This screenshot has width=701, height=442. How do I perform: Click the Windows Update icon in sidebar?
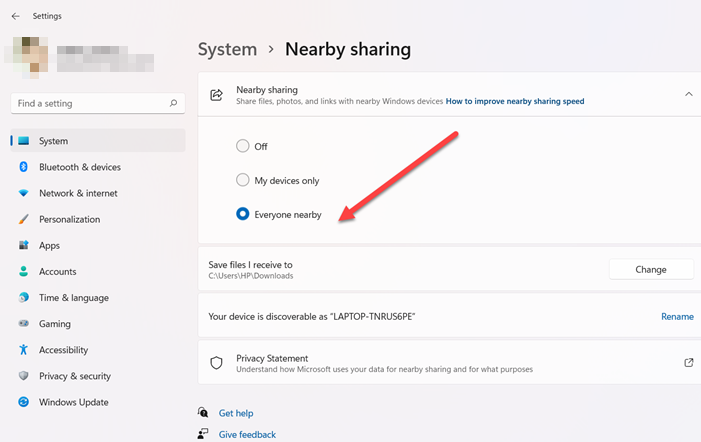(x=23, y=402)
